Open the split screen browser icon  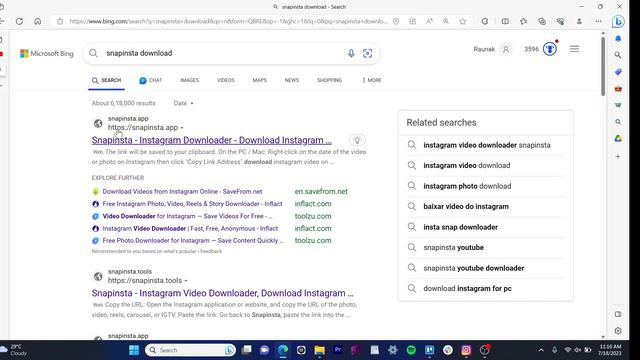[x=505, y=21]
